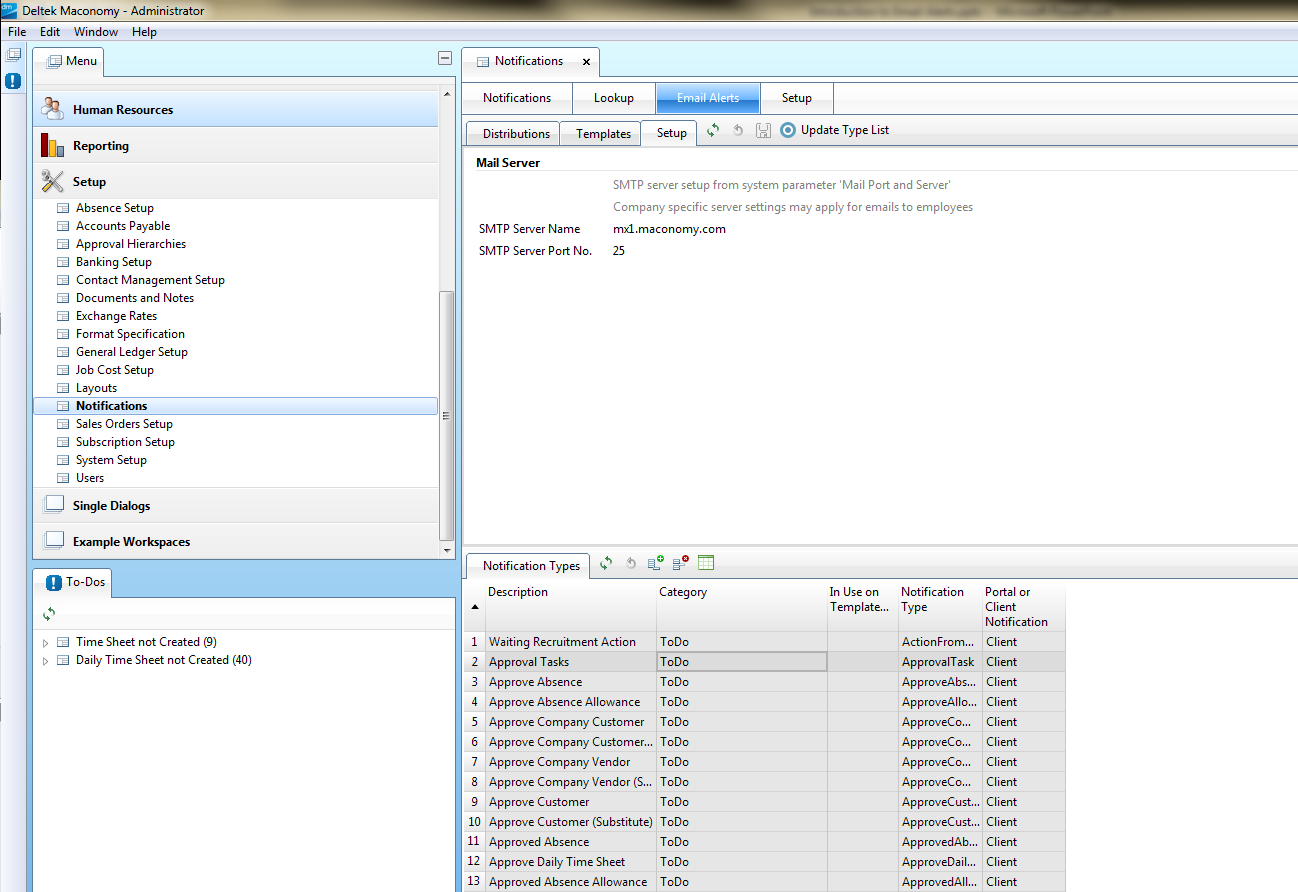Click add row icon in Notification Types toolbar

(656, 564)
